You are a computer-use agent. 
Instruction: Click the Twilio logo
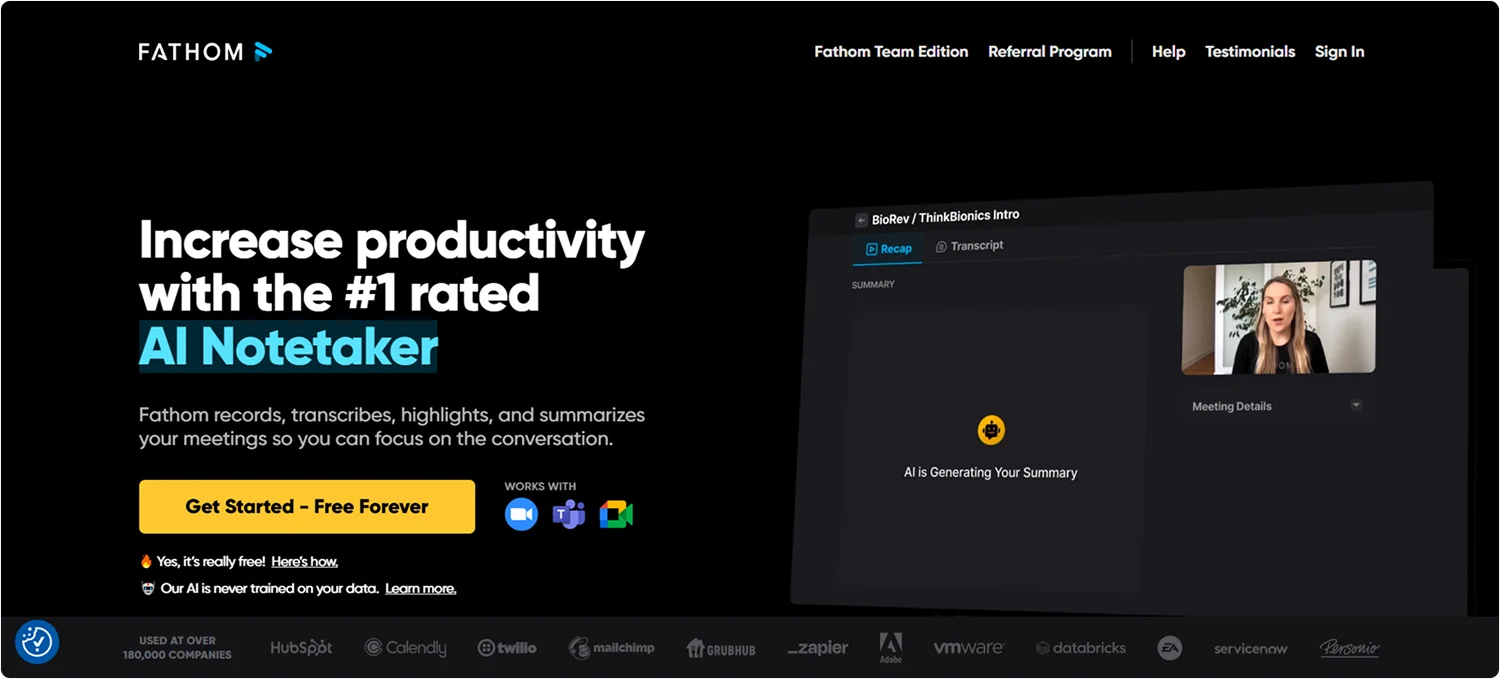coord(507,648)
